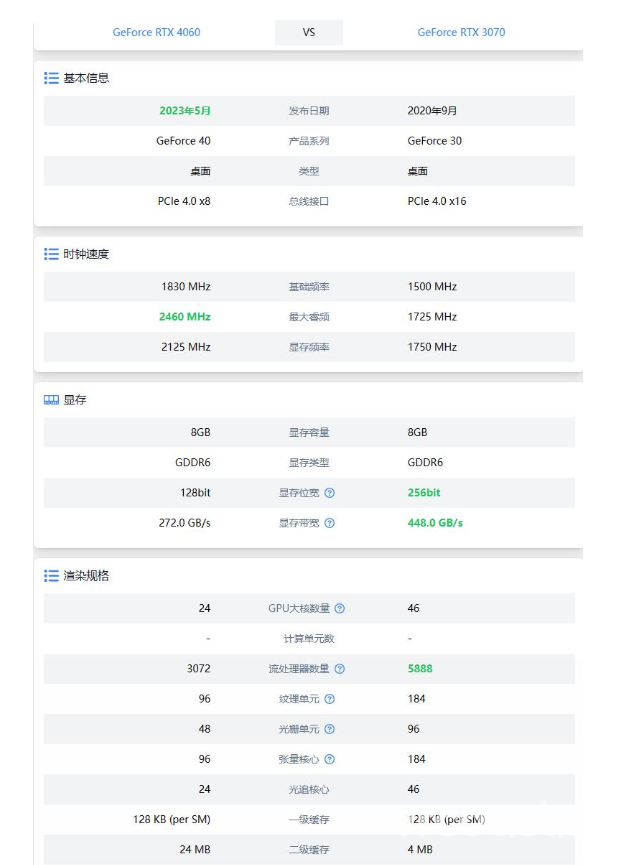
Task: Open the GeForce RTX 4060 link
Action: [156, 32]
